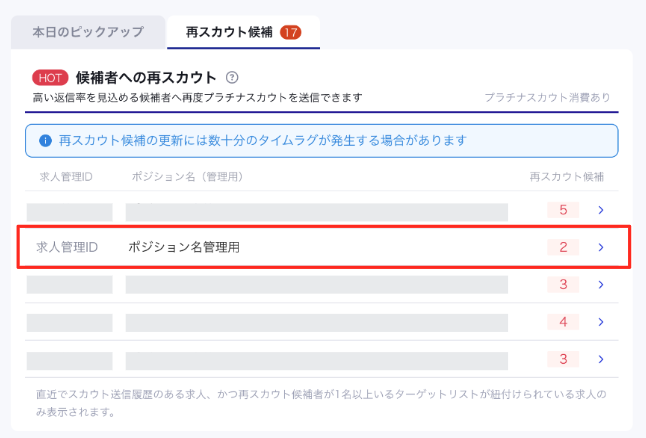Click the count badge showing 2
646x438 pixels.
[x=563, y=247]
